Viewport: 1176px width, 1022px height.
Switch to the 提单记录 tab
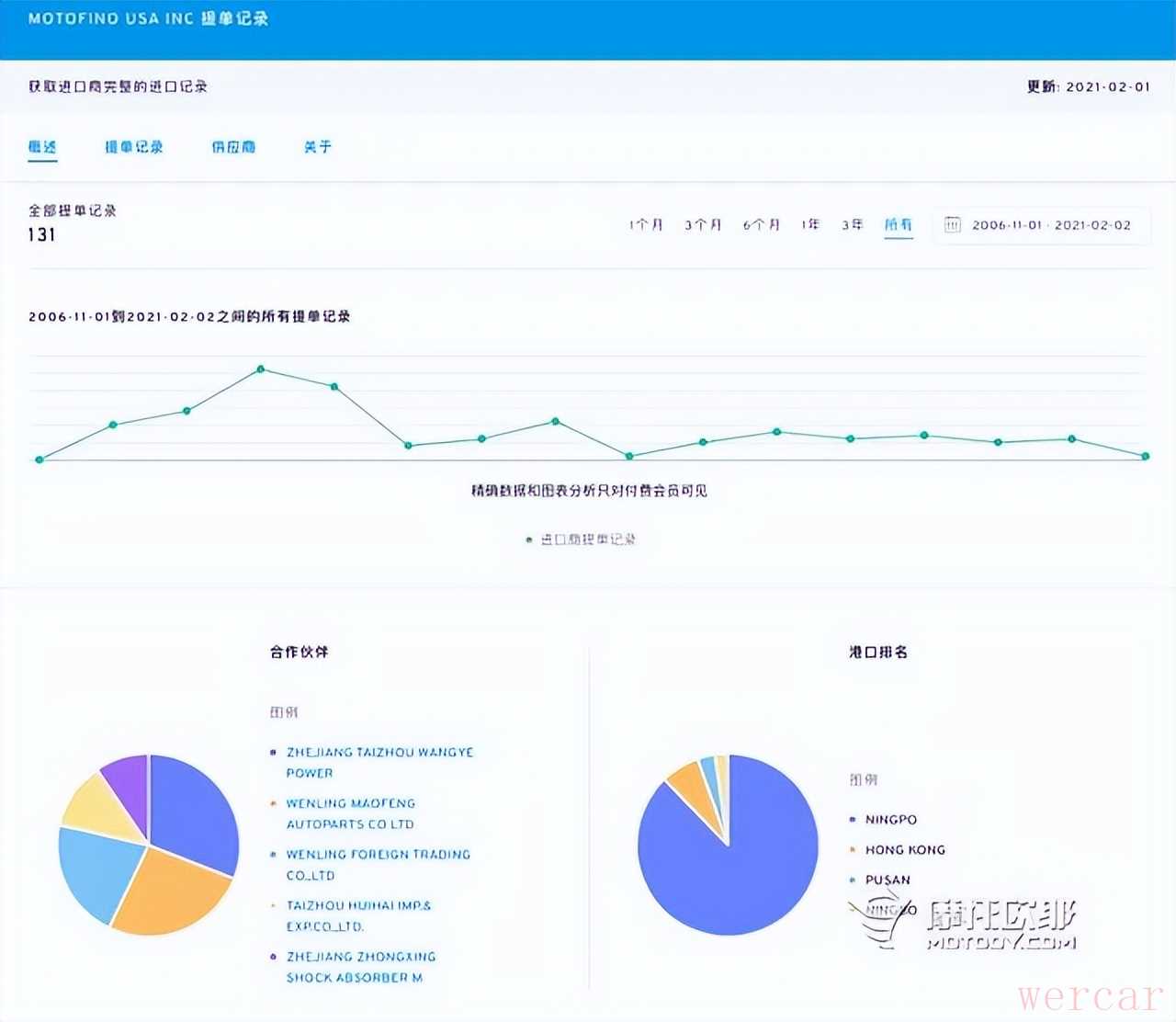pyautogui.click(x=134, y=147)
